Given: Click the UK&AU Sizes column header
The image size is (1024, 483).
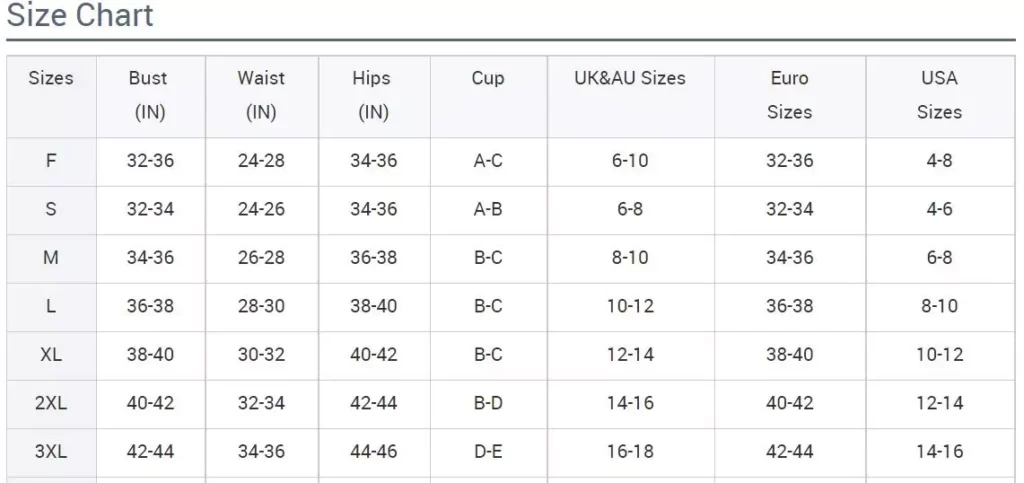Looking at the screenshot, I should coord(630,78).
